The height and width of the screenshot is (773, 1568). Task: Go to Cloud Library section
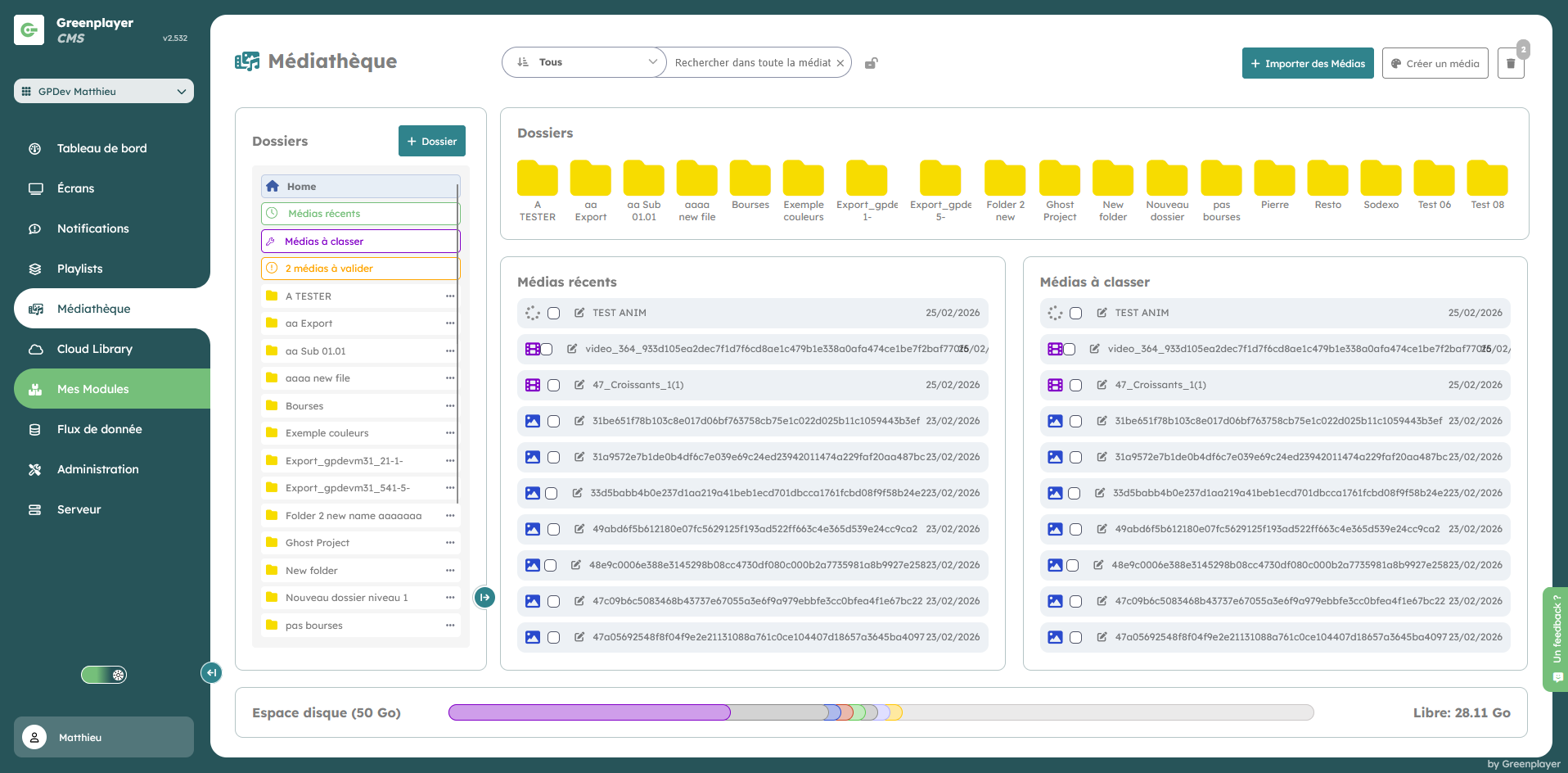point(94,349)
